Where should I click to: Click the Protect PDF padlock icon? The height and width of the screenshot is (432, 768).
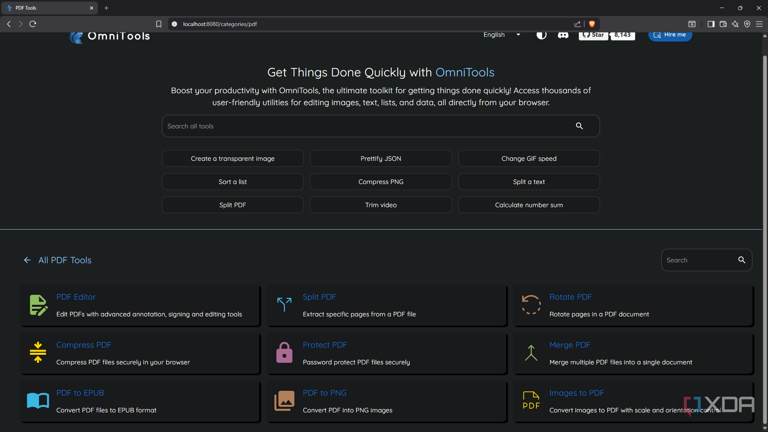pyautogui.click(x=284, y=353)
